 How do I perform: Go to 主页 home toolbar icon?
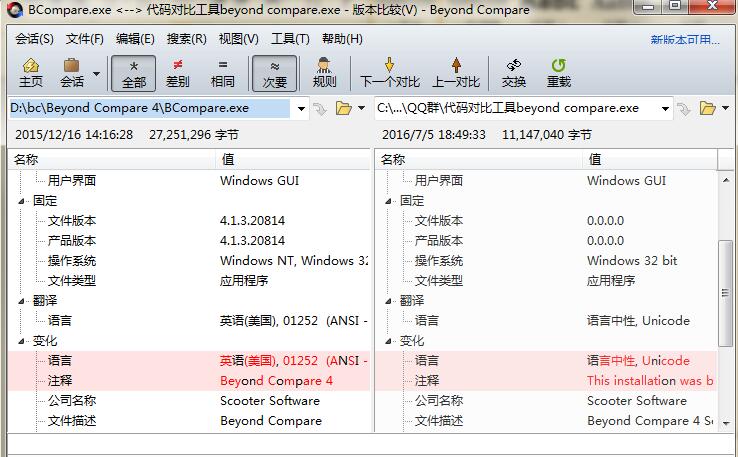[x=31, y=73]
